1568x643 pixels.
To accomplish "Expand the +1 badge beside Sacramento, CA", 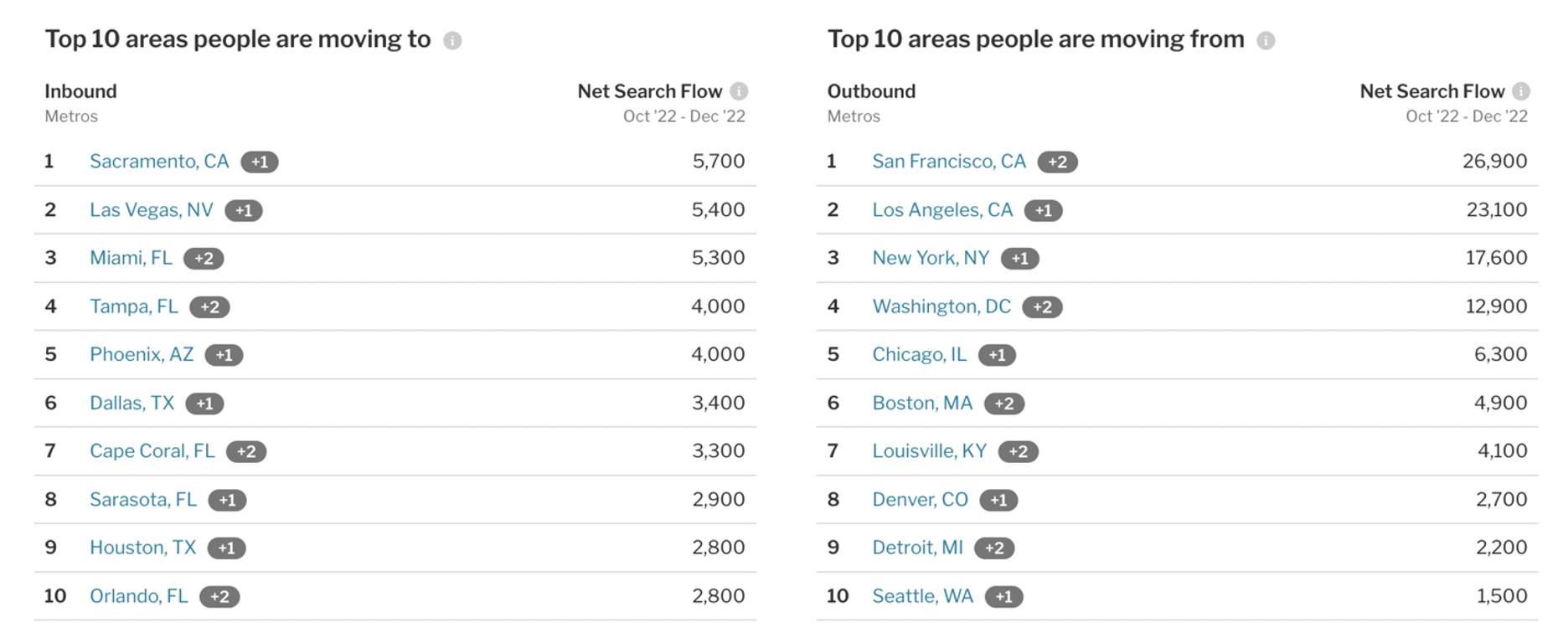I will (260, 162).
